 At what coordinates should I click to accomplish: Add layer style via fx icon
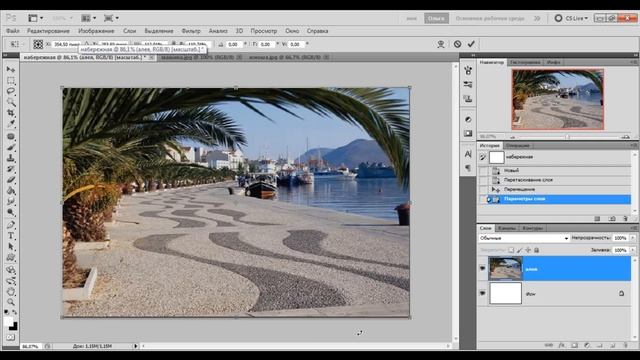[x=562, y=345]
